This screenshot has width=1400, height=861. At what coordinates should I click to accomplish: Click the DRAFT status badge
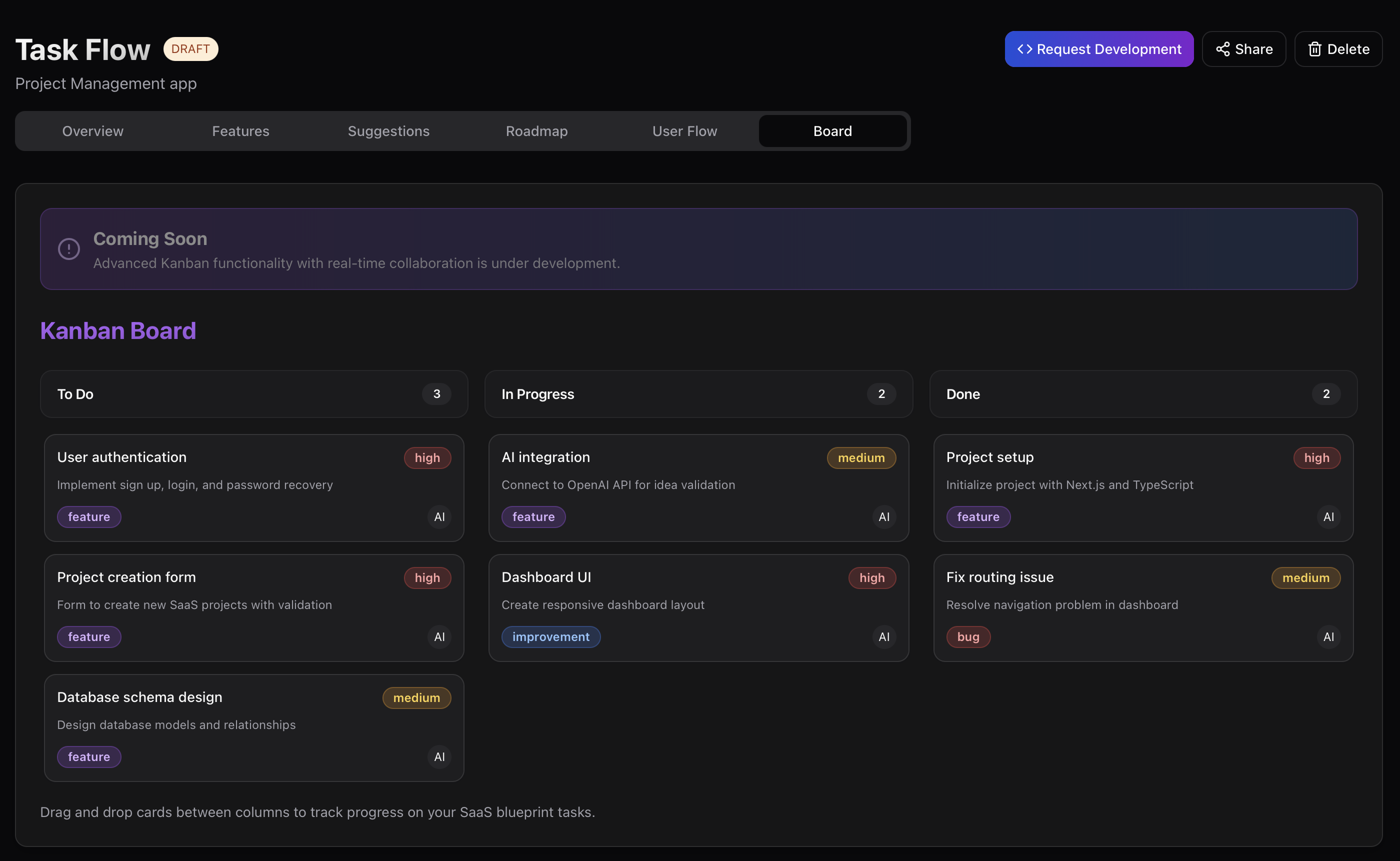pyautogui.click(x=190, y=49)
